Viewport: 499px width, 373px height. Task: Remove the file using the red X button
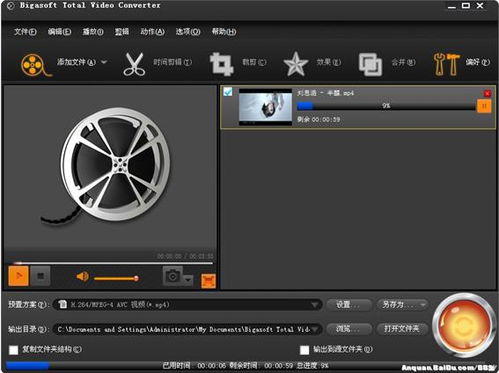pos(487,94)
